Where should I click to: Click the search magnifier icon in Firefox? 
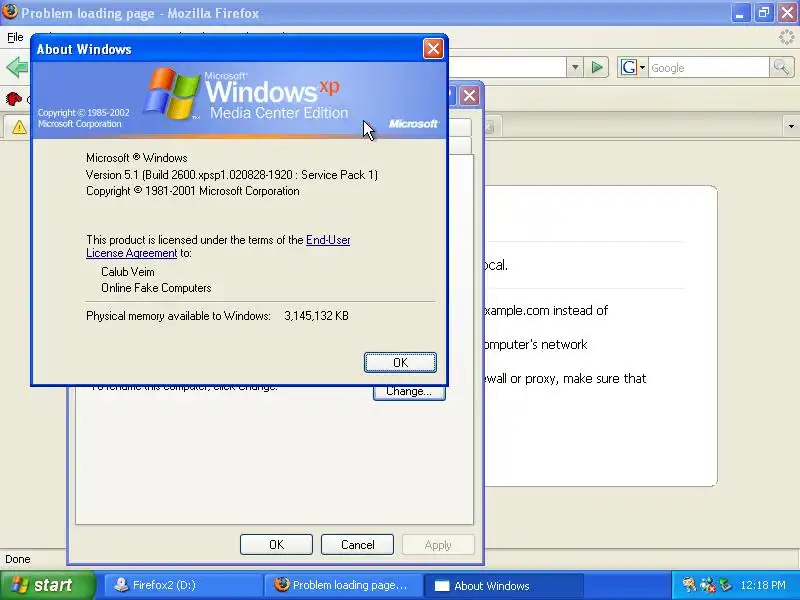tap(781, 67)
